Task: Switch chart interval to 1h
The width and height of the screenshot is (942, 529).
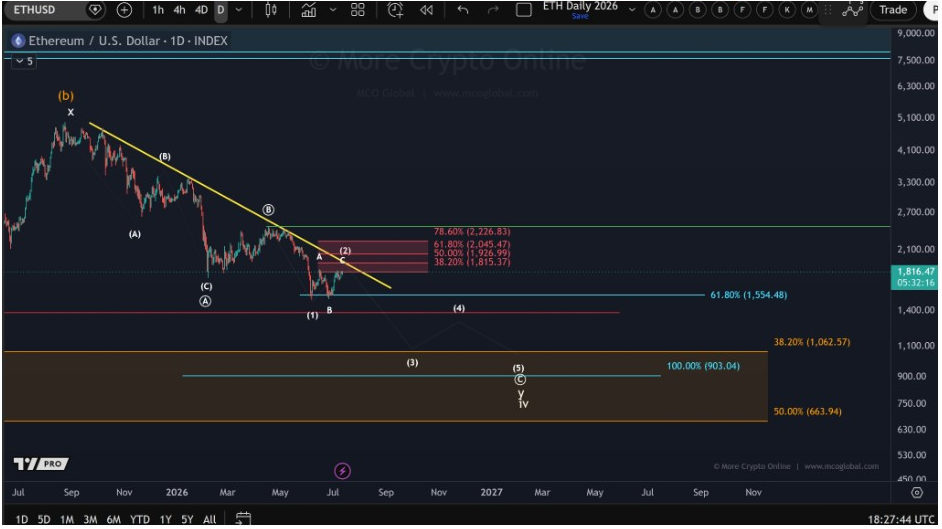Action: coord(157,10)
